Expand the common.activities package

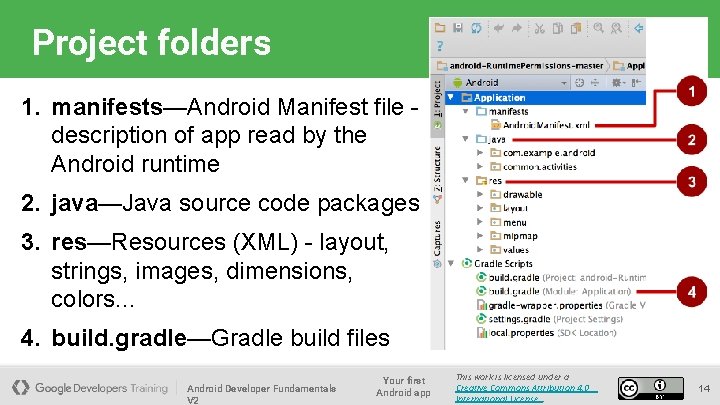(x=480, y=166)
